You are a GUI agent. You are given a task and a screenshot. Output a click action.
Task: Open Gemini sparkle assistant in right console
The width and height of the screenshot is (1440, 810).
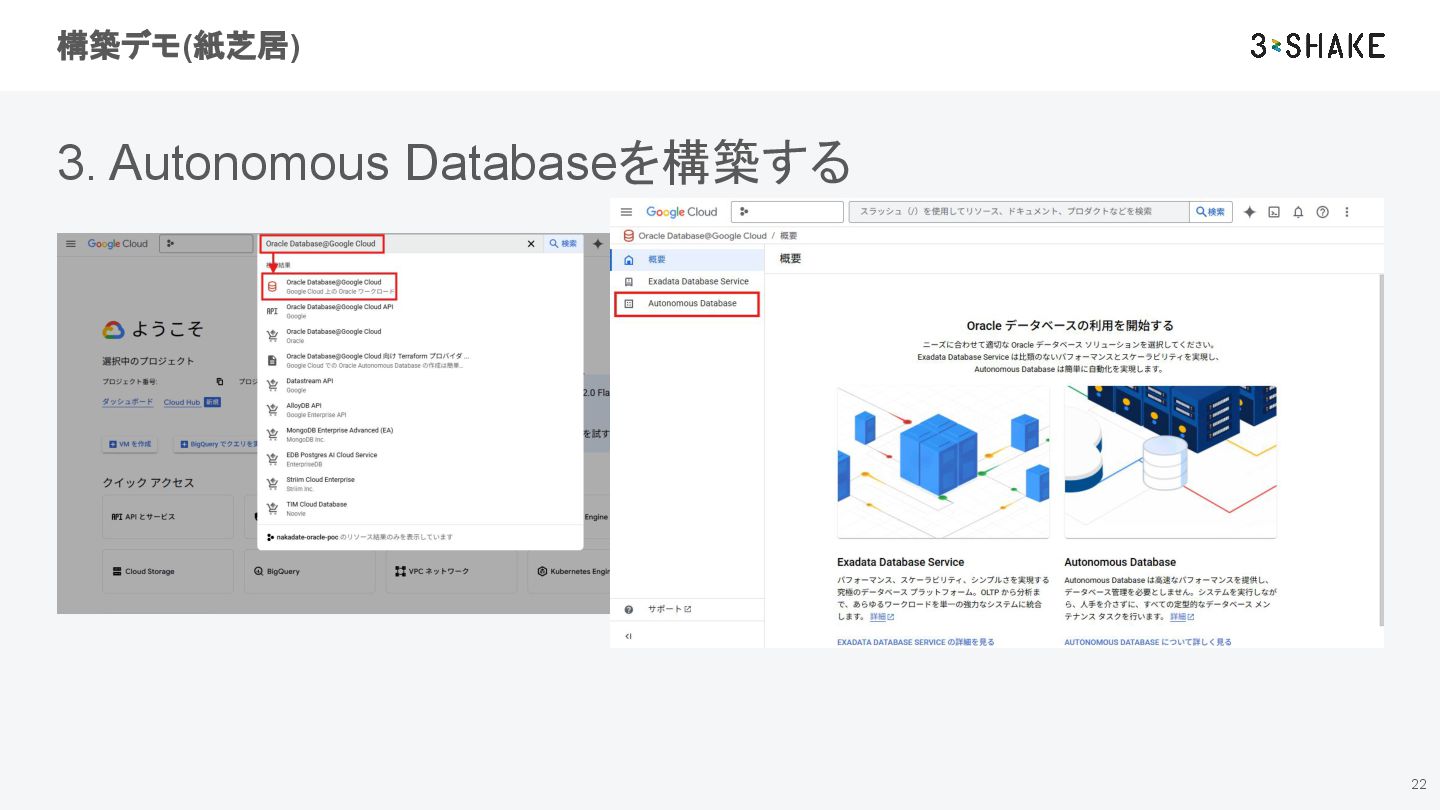pos(1249,212)
